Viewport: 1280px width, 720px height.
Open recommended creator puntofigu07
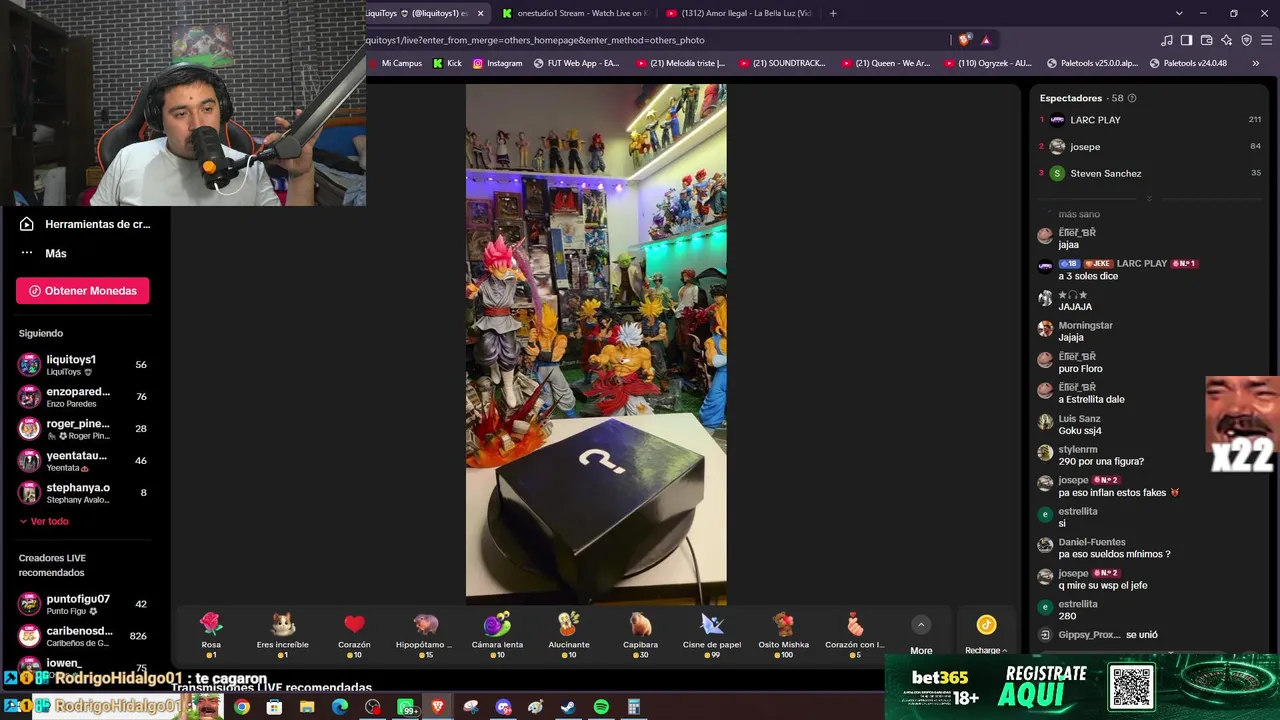(83, 604)
